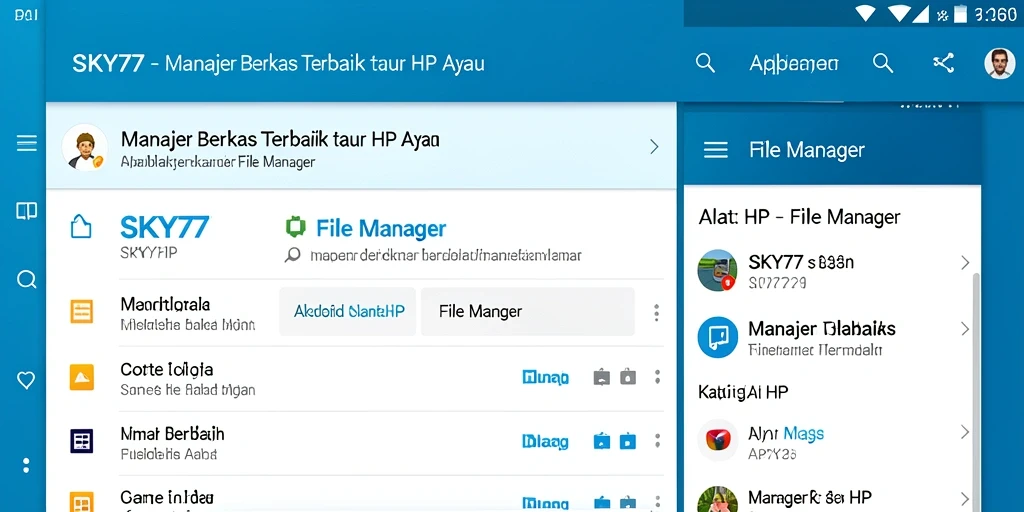Image resolution: width=1024 pixels, height=512 pixels.
Task: Click the blue link in Cotte Iolgia row
Action: (x=545, y=377)
